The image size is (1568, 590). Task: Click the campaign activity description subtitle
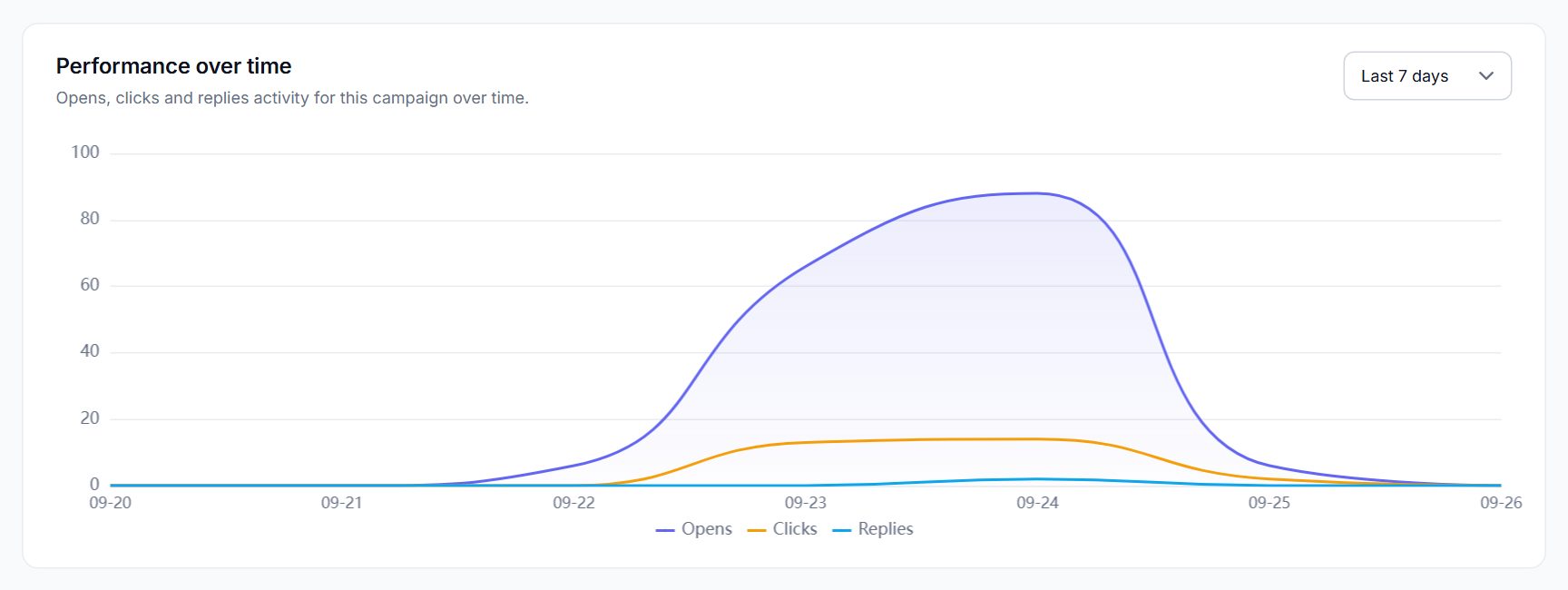coord(292,98)
